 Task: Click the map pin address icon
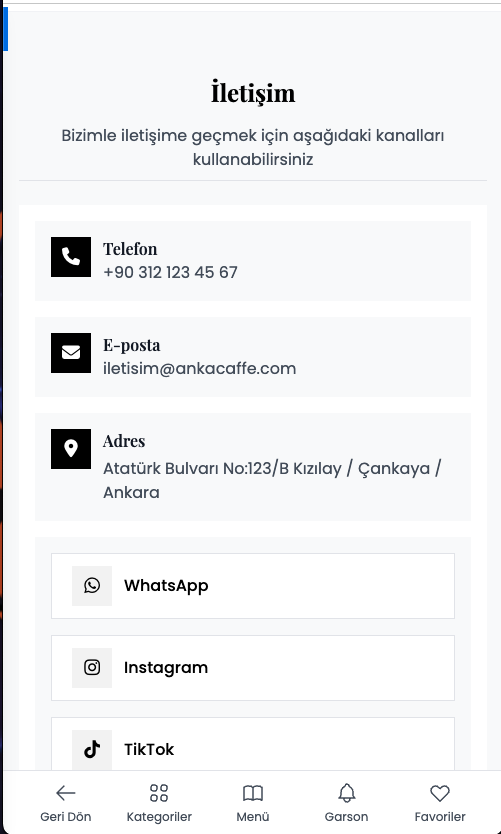click(71, 449)
